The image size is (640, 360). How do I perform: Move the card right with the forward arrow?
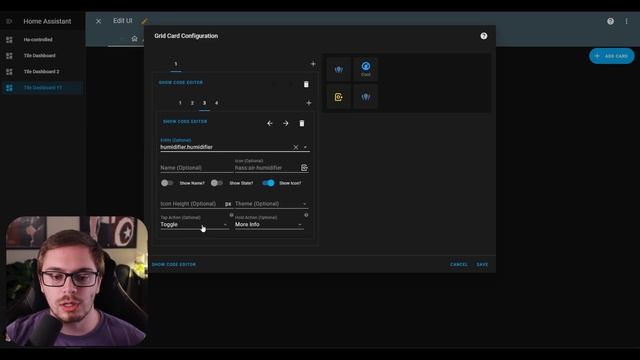(286, 123)
